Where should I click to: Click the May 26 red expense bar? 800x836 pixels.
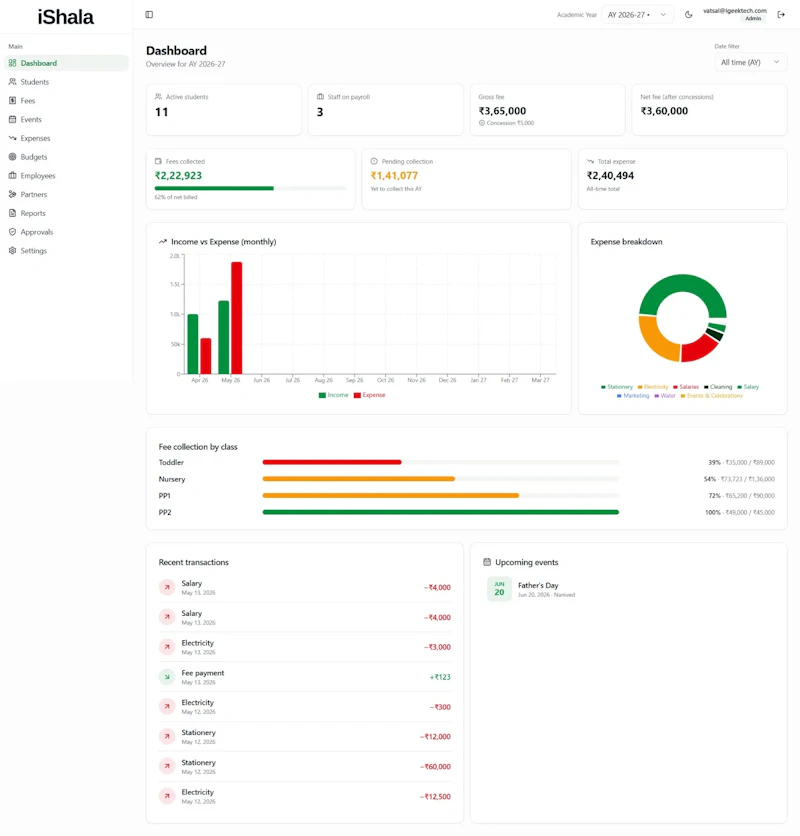[237, 318]
